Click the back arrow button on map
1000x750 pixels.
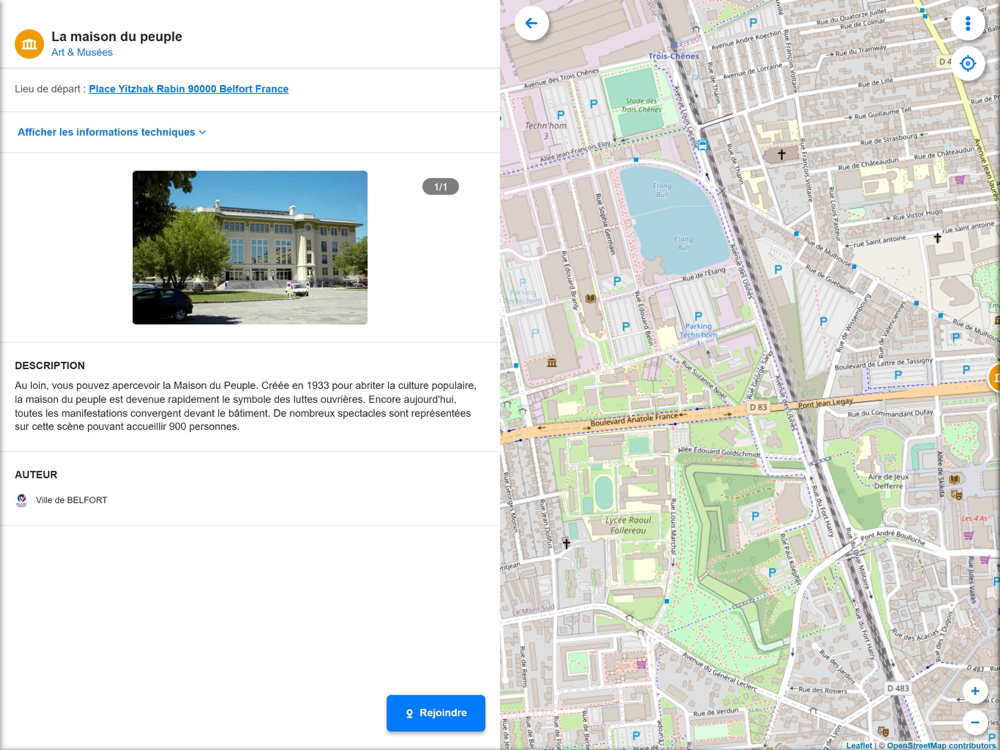click(531, 24)
